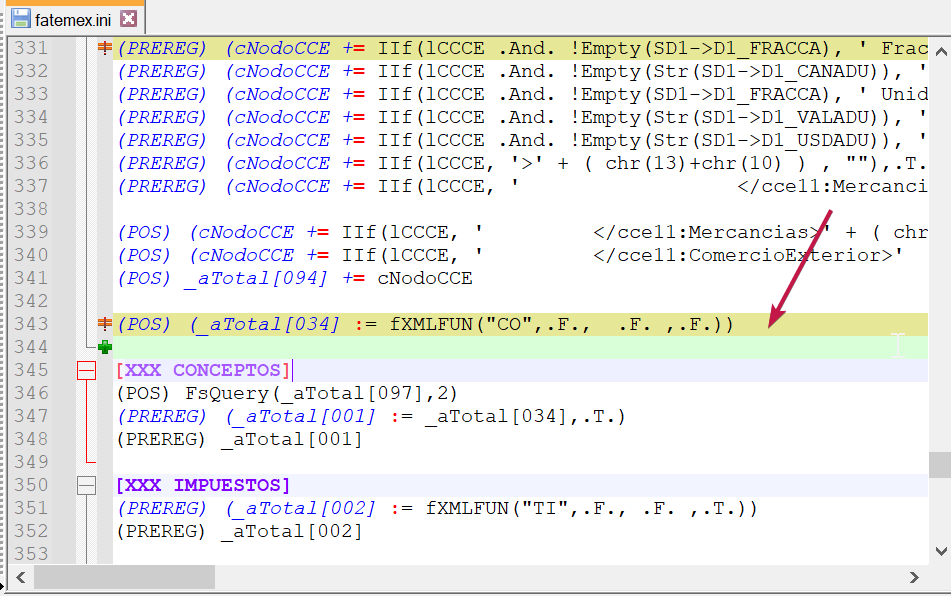
Task: Click the horizontal scrollbar right arrow
Action: pos(914,577)
